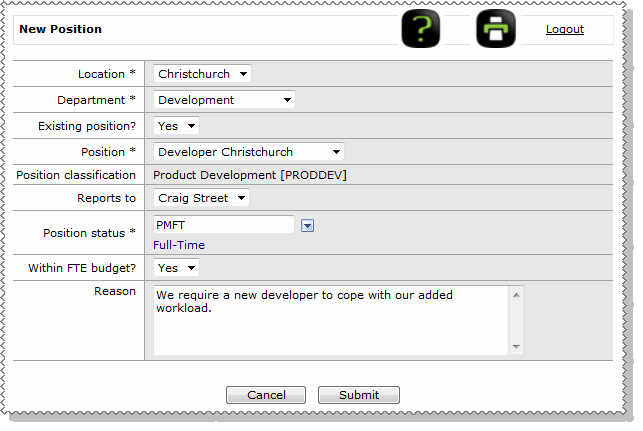Click the Within FTE budget? label
This screenshot has height=431, width=643.
pos(82,268)
